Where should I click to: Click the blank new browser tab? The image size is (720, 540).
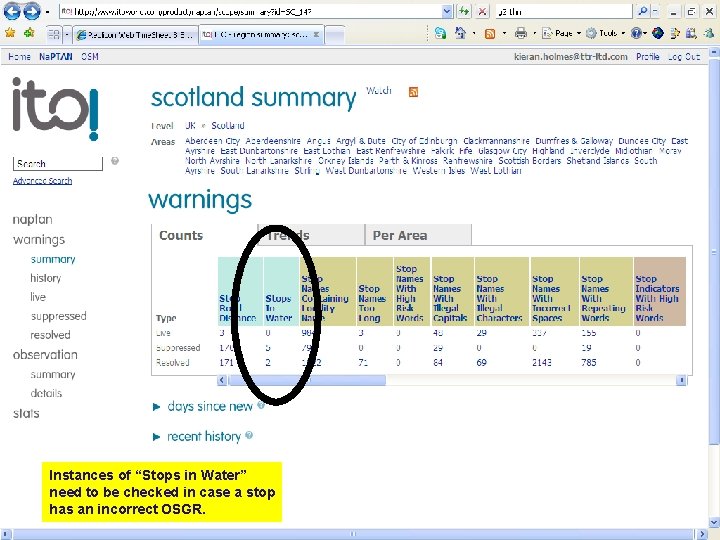coord(335,35)
